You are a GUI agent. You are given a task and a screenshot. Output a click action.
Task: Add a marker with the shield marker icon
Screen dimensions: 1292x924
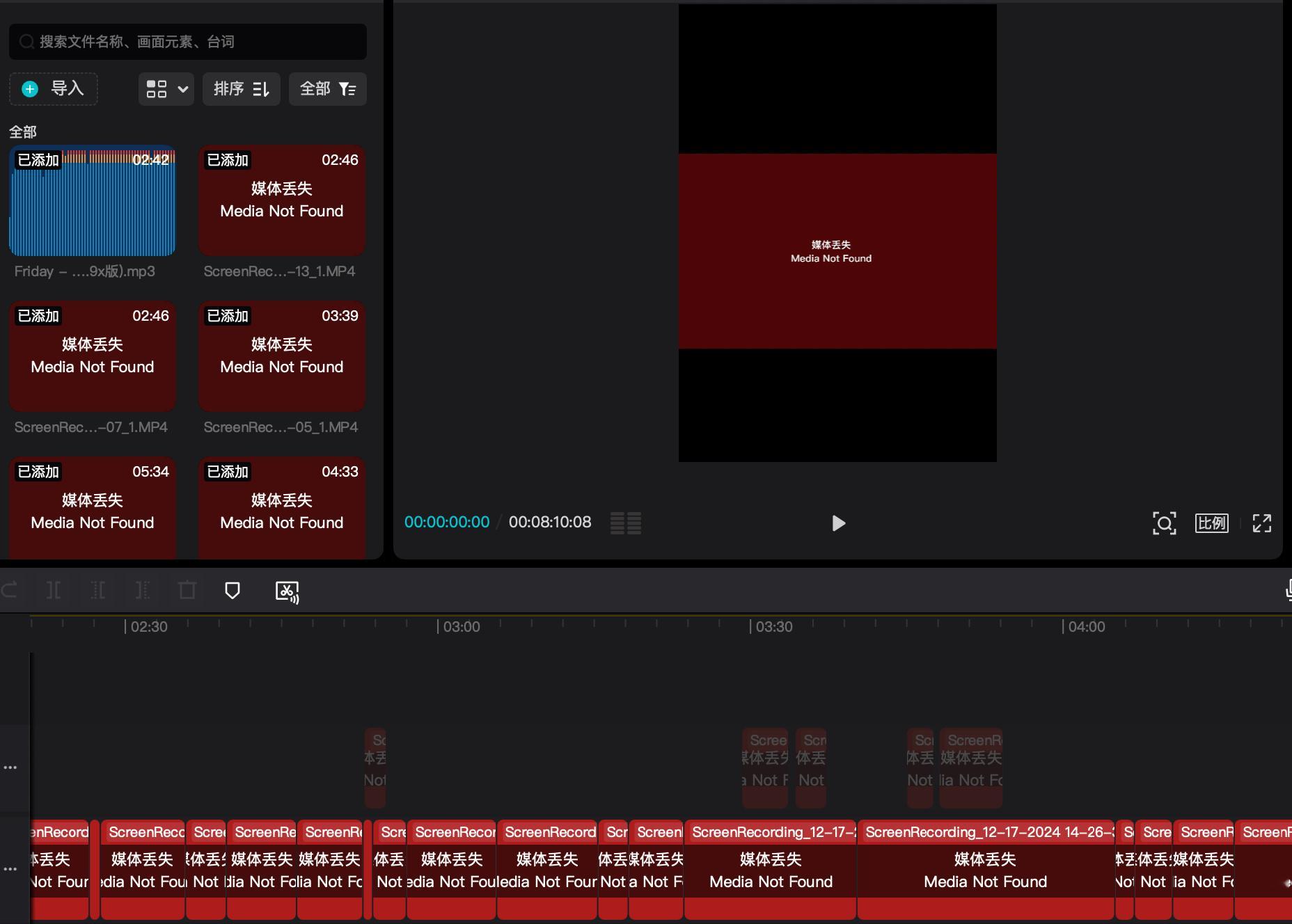233,591
